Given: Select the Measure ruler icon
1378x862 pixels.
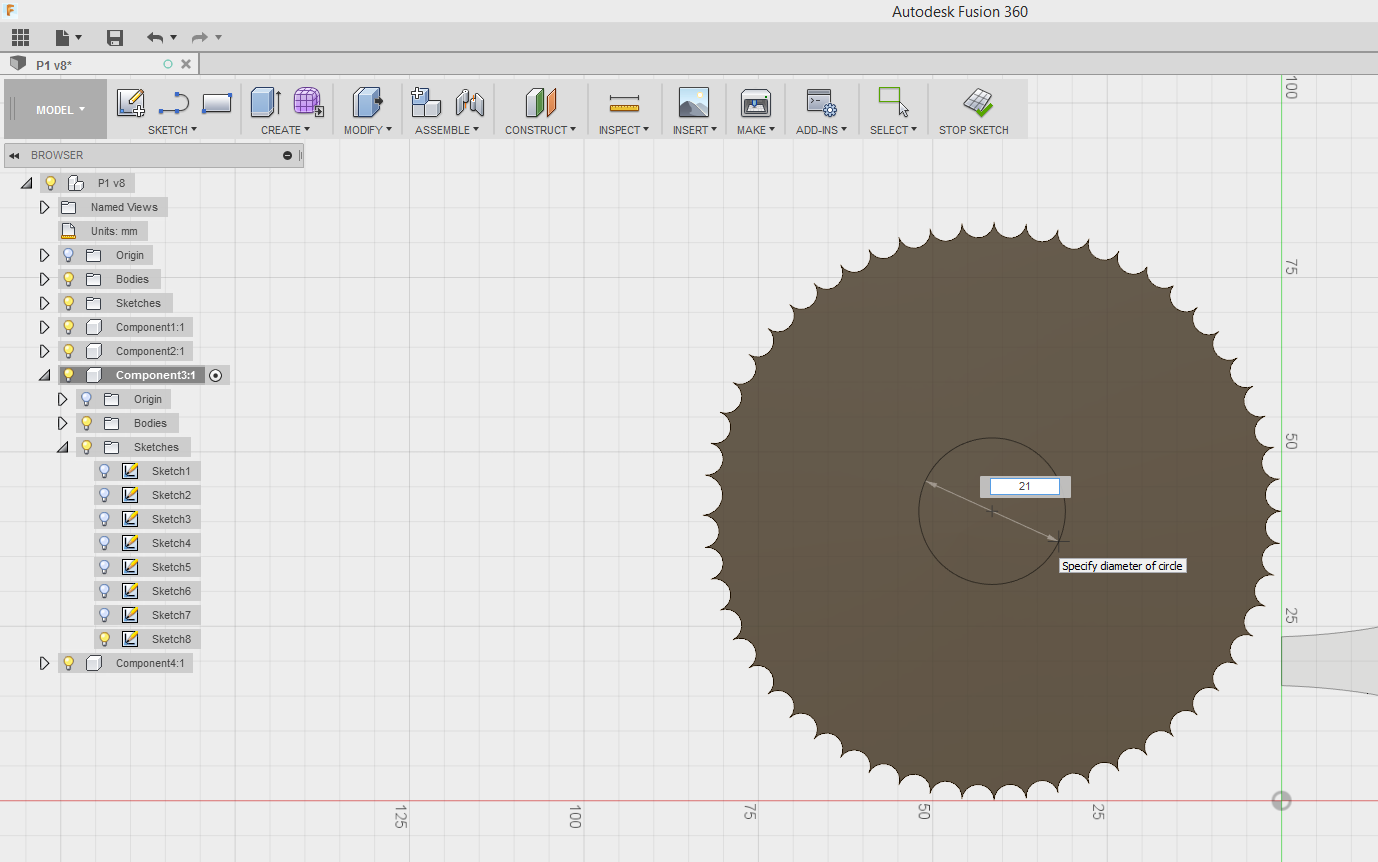Looking at the screenshot, I should (x=624, y=103).
